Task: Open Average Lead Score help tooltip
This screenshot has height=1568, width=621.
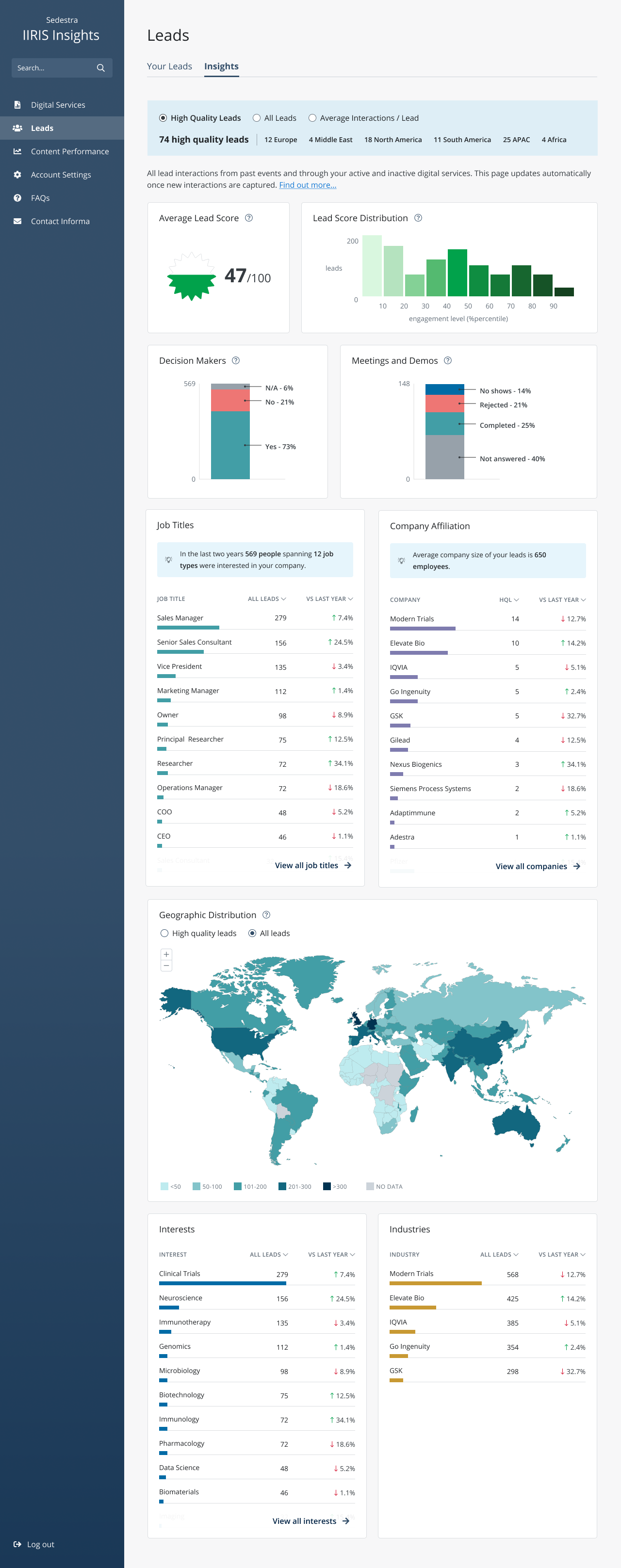Action: [x=249, y=218]
